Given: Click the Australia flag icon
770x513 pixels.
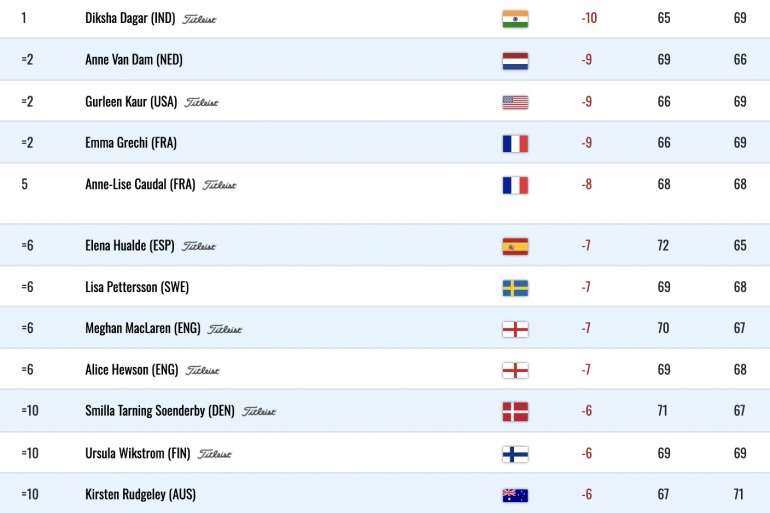Looking at the screenshot, I should pos(515,495).
